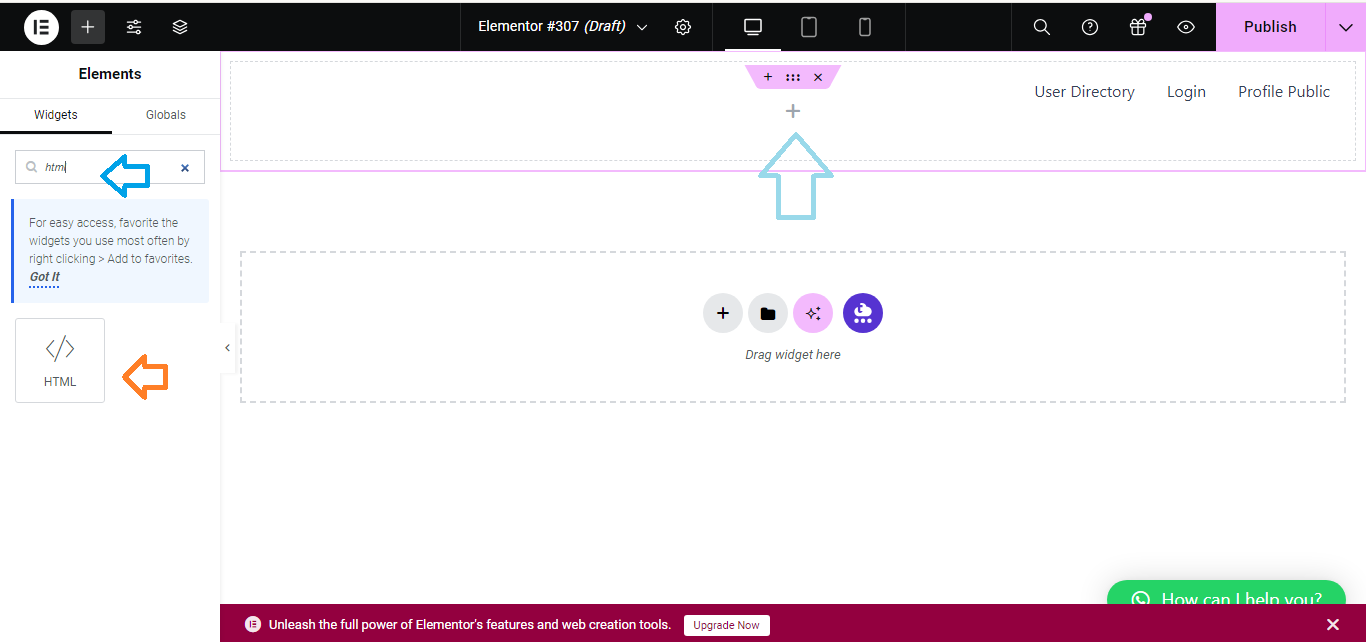Click the Elementor logo icon
This screenshot has width=1366, height=642.
[x=41, y=27]
